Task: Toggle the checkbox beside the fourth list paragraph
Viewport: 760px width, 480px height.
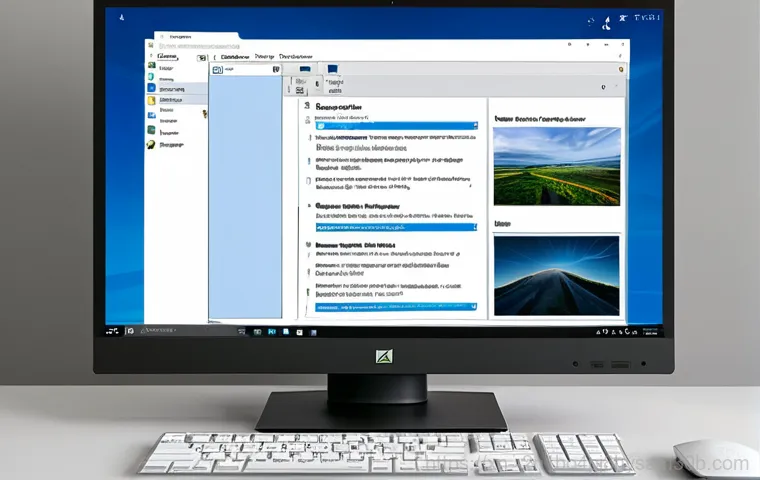Action: point(307,181)
